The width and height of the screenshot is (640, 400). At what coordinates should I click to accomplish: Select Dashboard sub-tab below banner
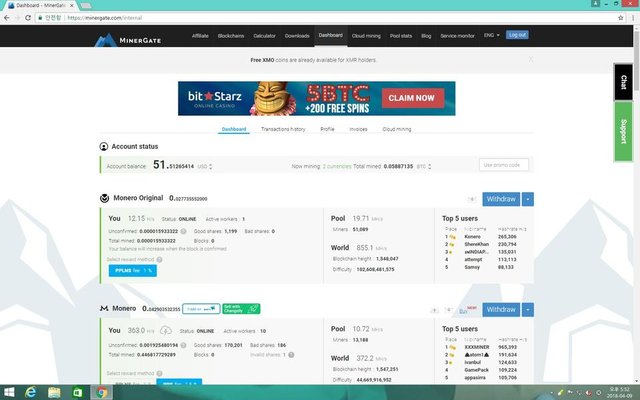[x=234, y=129]
